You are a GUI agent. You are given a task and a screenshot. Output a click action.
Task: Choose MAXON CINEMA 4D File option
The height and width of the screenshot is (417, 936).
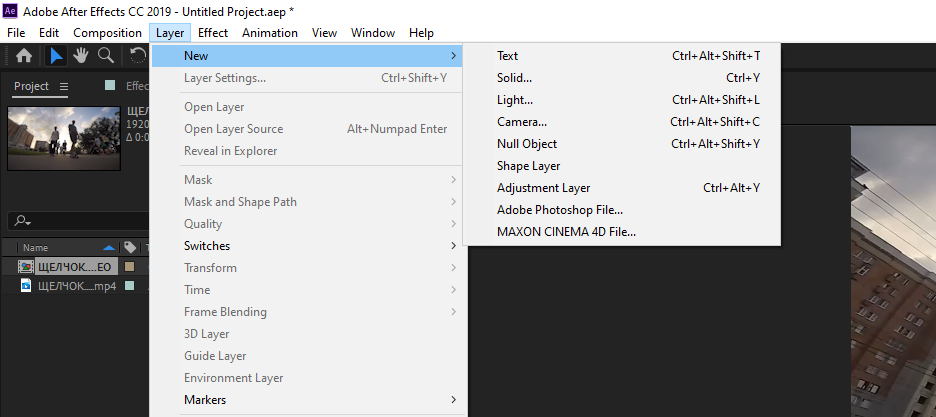[621, 232]
